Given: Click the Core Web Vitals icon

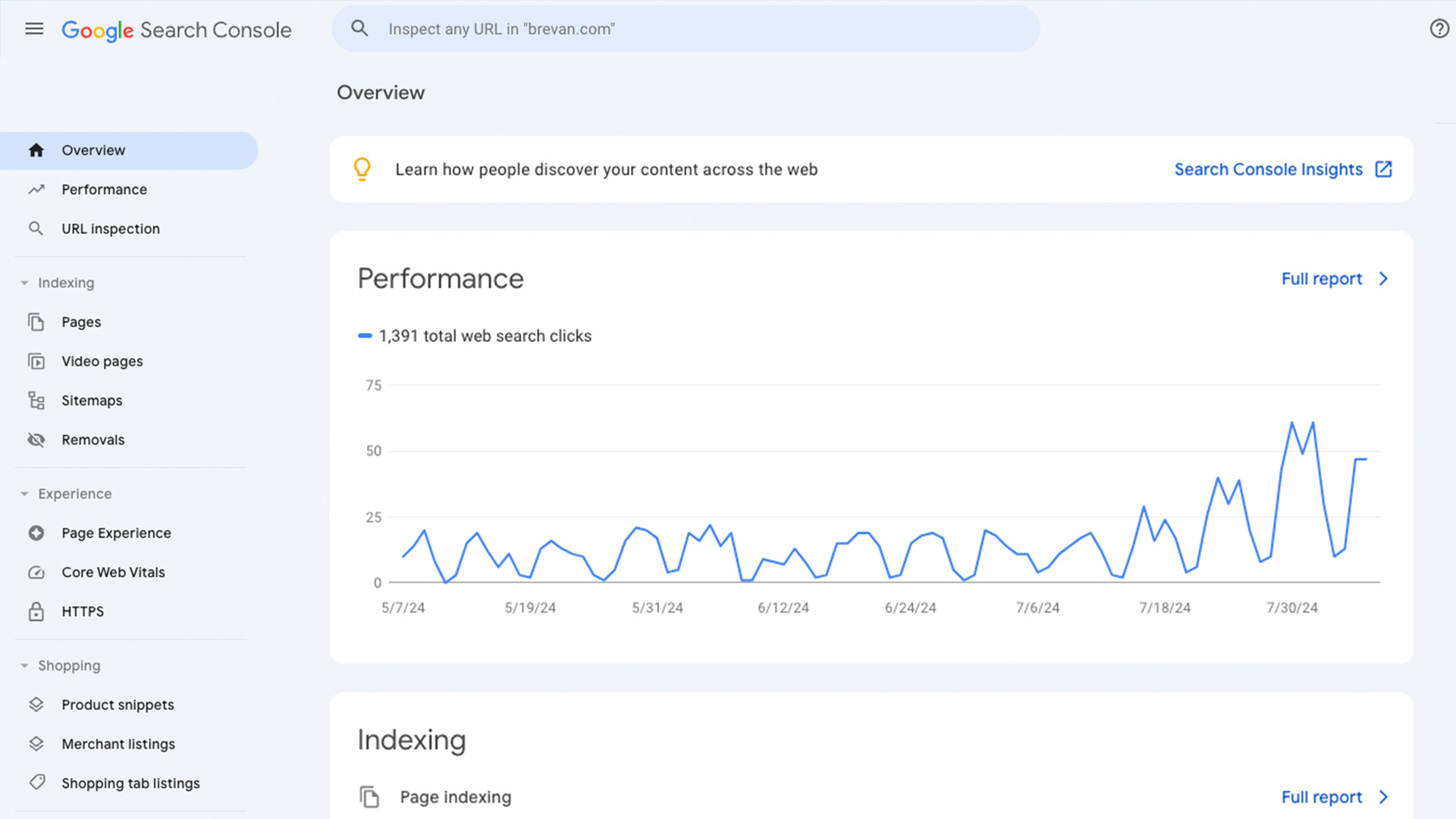Looking at the screenshot, I should 36,571.
